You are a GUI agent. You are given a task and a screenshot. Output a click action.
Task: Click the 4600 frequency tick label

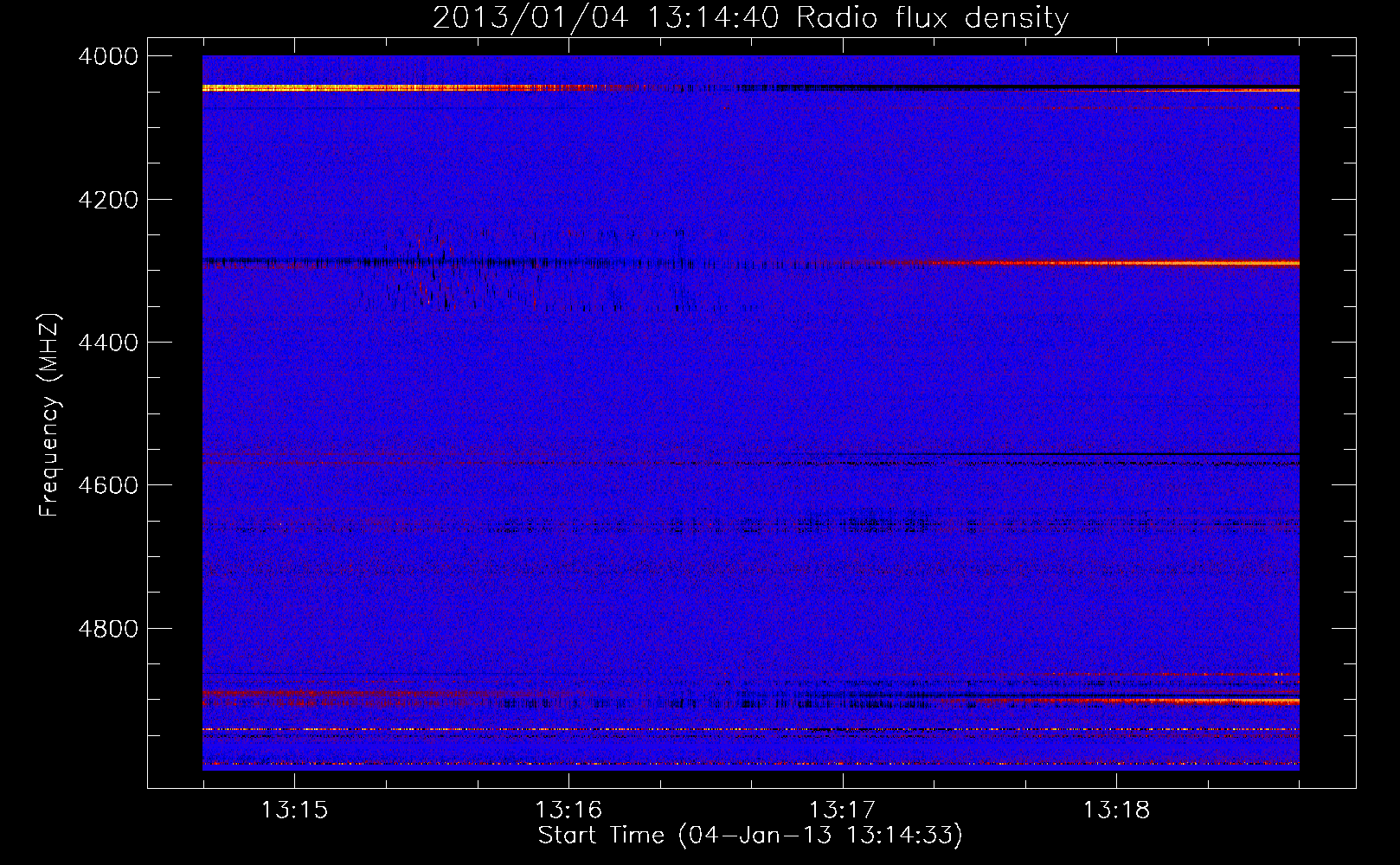pos(108,485)
